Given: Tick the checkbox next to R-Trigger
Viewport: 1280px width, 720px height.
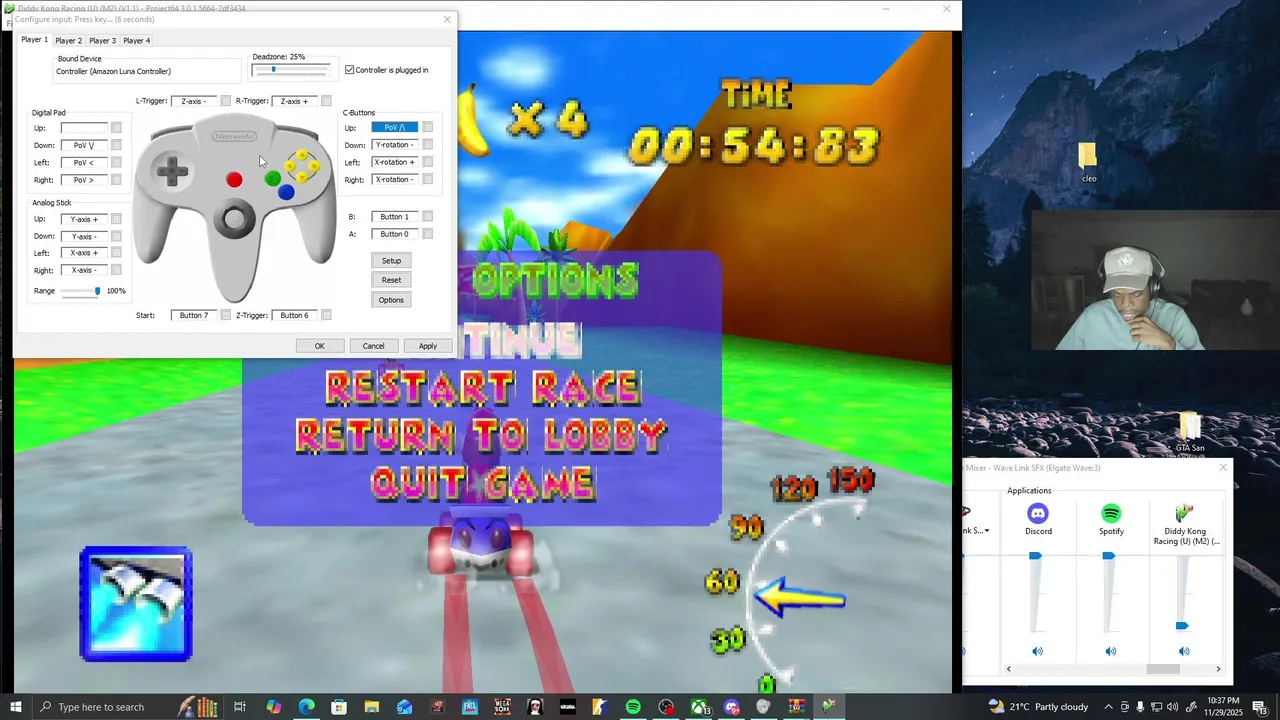Looking at the screenshot, I should 326,101.
